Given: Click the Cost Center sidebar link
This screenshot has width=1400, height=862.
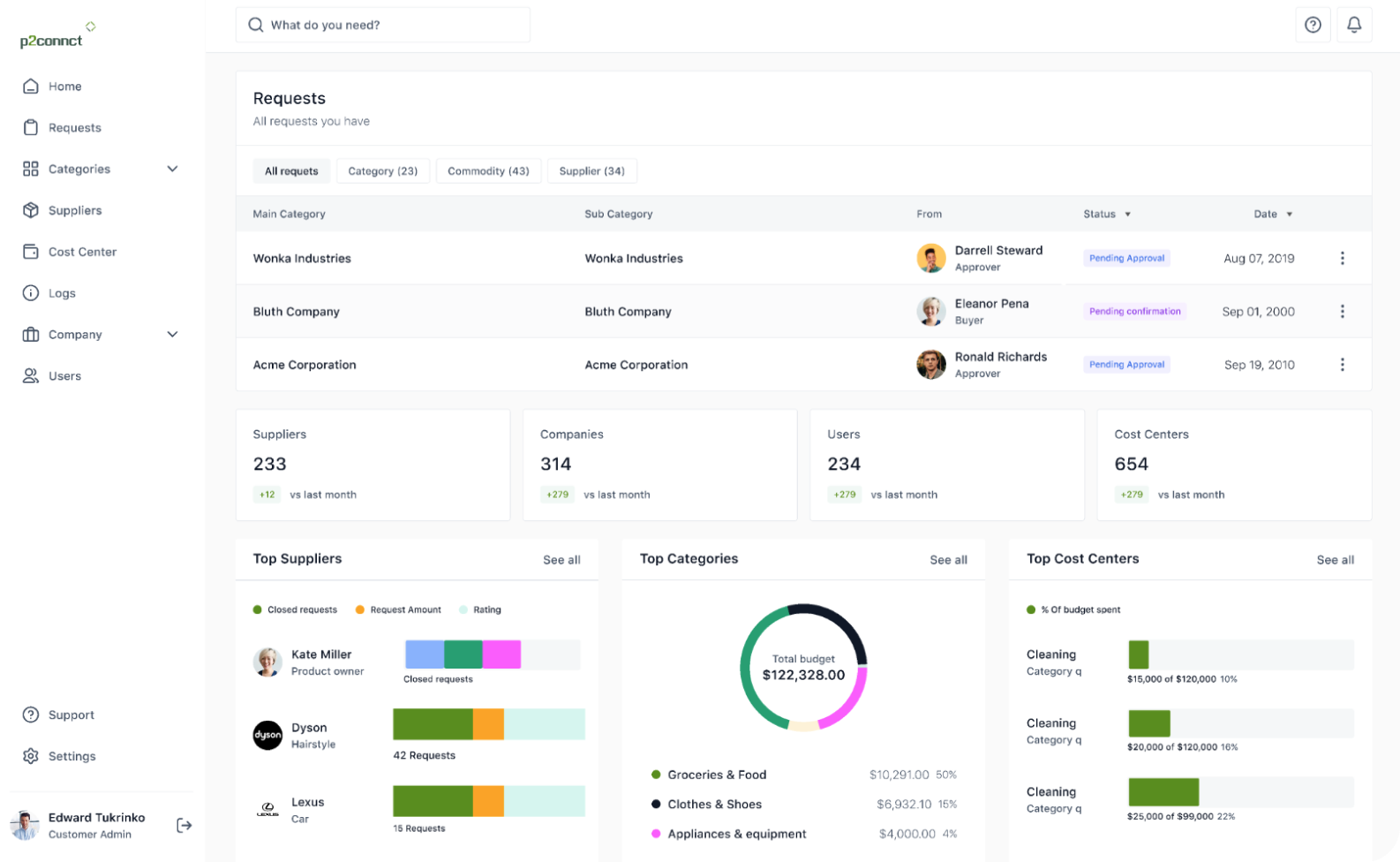Looking at the screenshot, I should (x=82, y=252).
